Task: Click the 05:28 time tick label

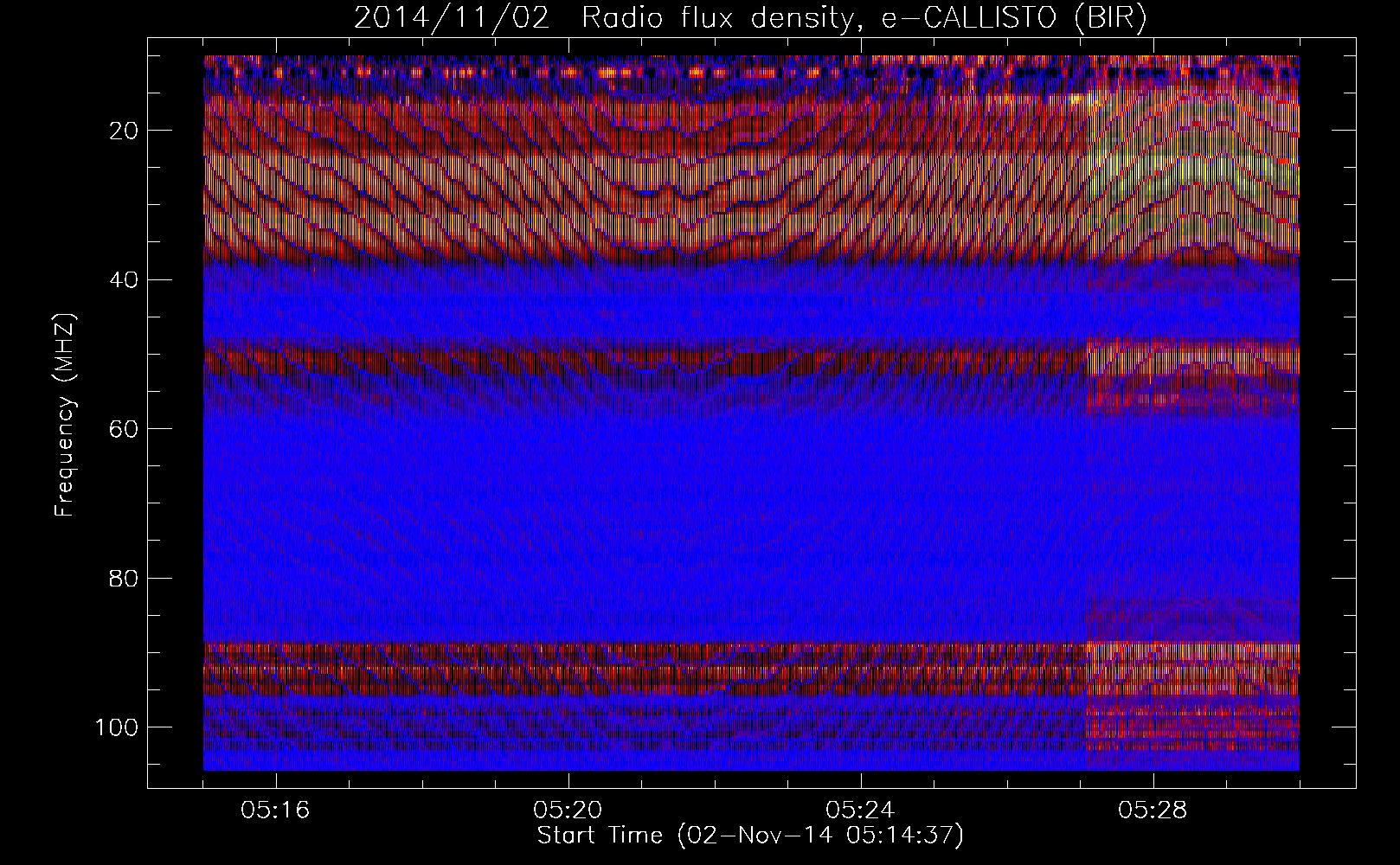Action: (x=1153, y=811)
